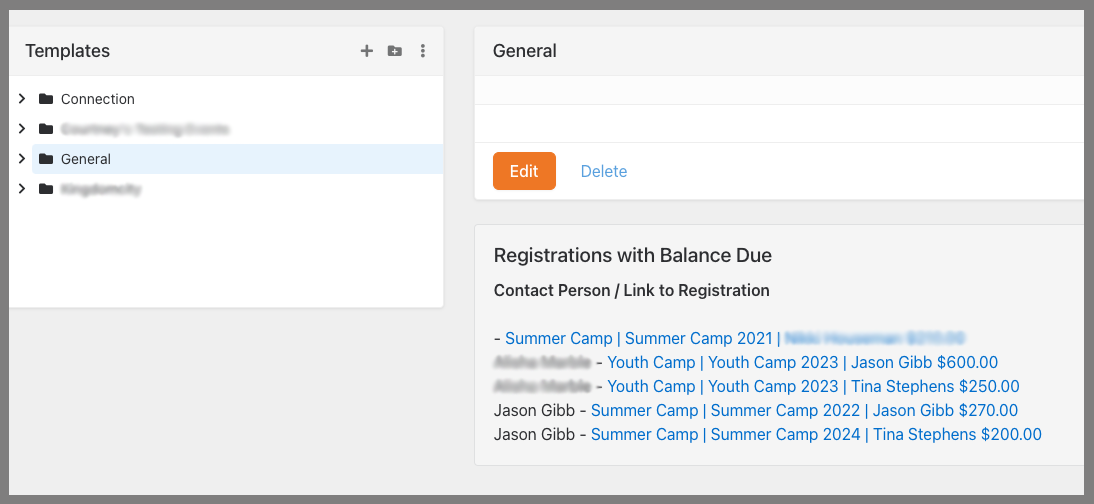Click the folder icon in the last tree row
The height and width of the screenshot is (504, 1094).
tap(45, 189)
